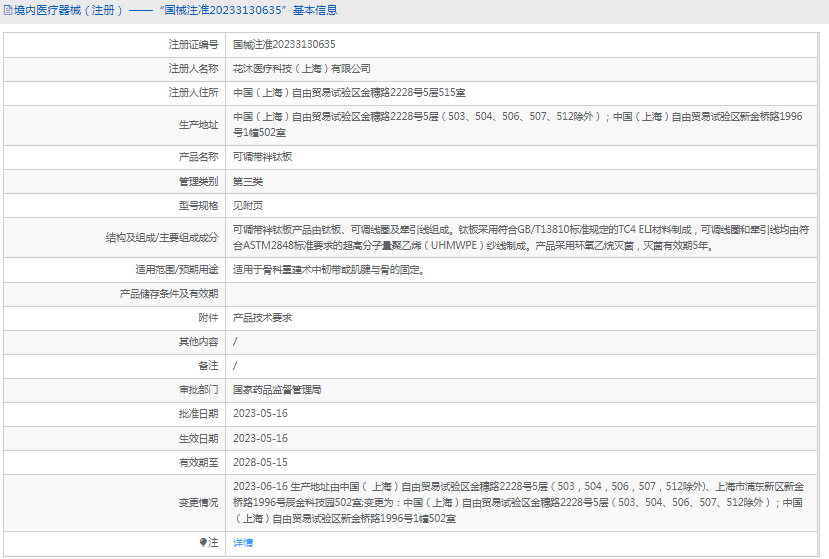Click the 型号规格 label
The width and height of the screenshot is (829, 559).
click(x=198, y=206)
